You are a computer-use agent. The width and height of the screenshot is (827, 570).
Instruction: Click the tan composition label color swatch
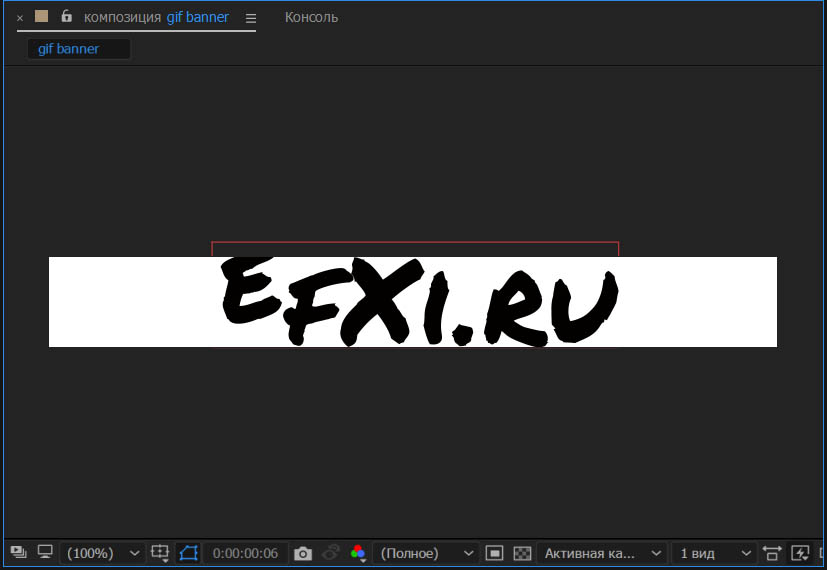pos(42,16)
